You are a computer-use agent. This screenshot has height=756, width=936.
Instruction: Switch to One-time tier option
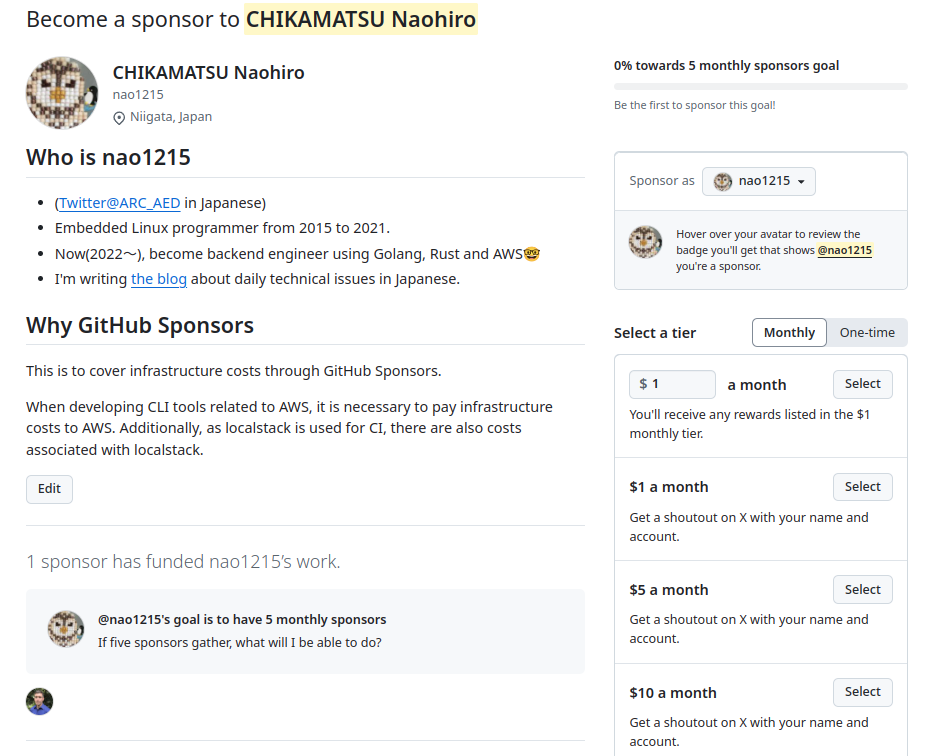867,332
